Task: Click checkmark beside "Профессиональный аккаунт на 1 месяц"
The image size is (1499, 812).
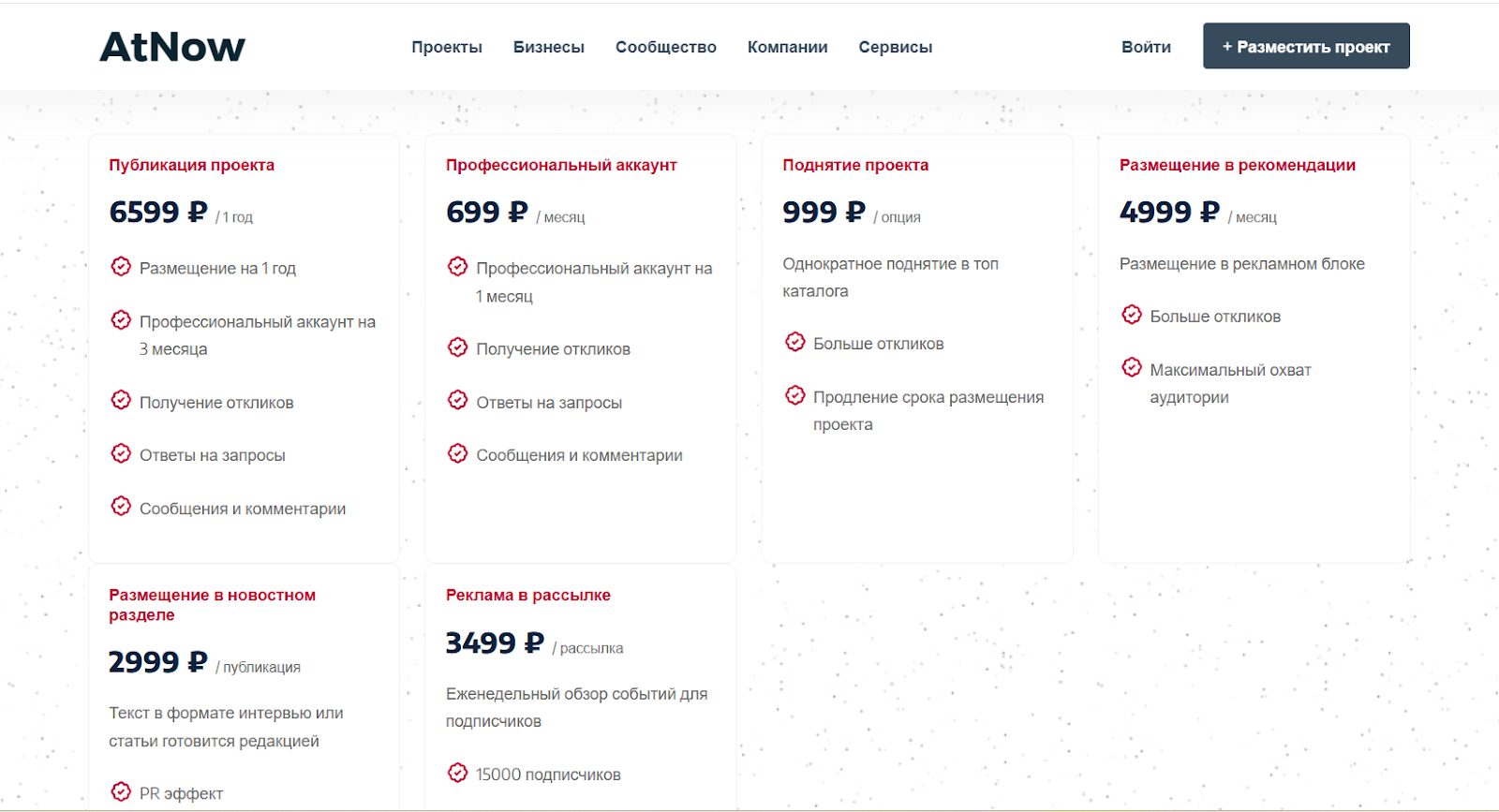Action: (457, 267)
